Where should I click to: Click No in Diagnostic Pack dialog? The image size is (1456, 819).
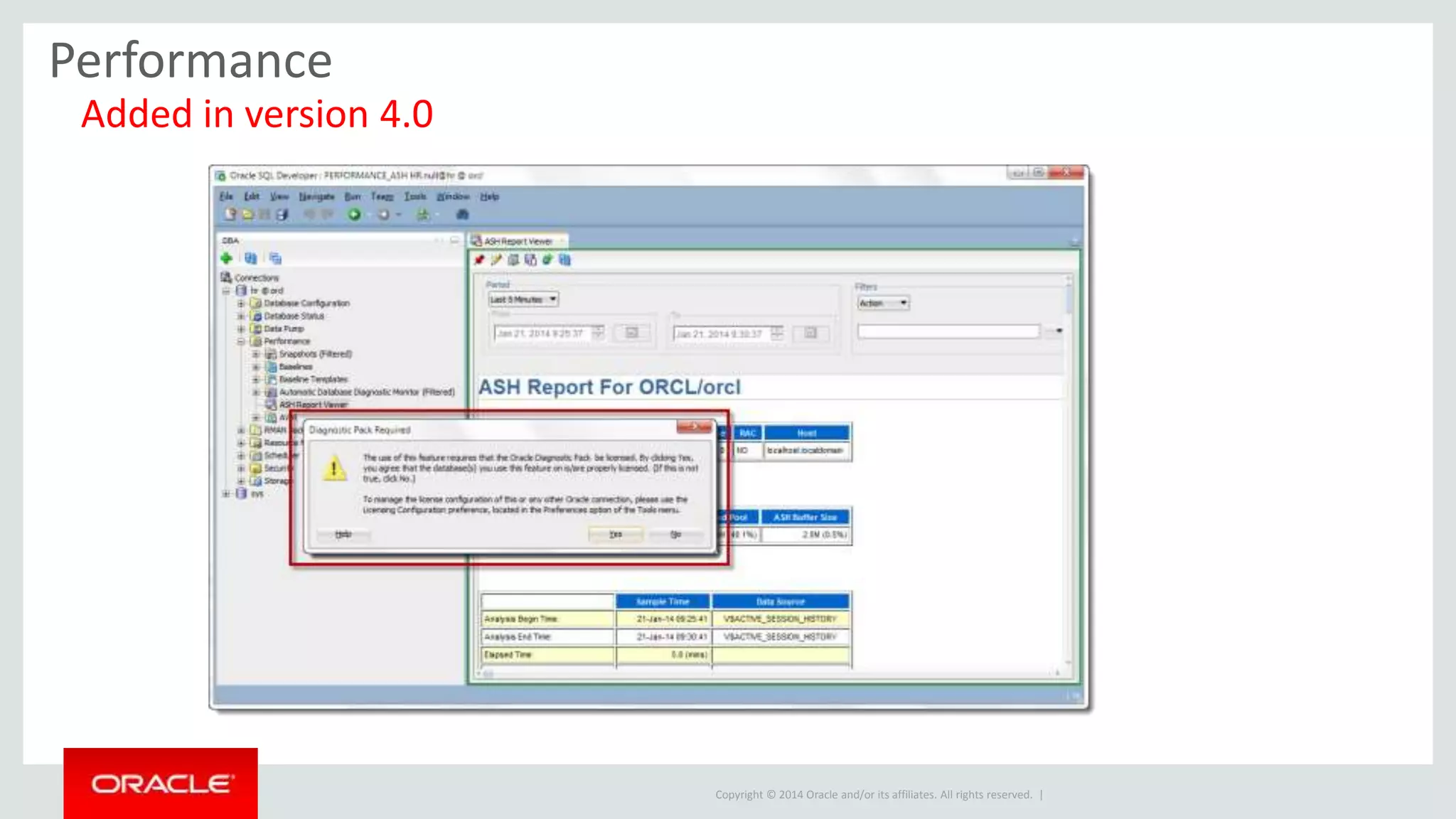pos(676,534)
